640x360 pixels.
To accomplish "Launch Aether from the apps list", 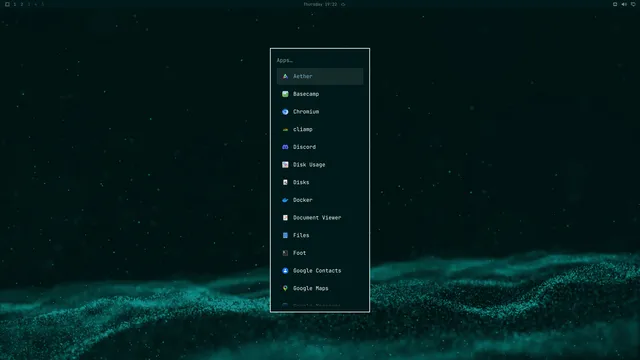I will pos(320,76).
